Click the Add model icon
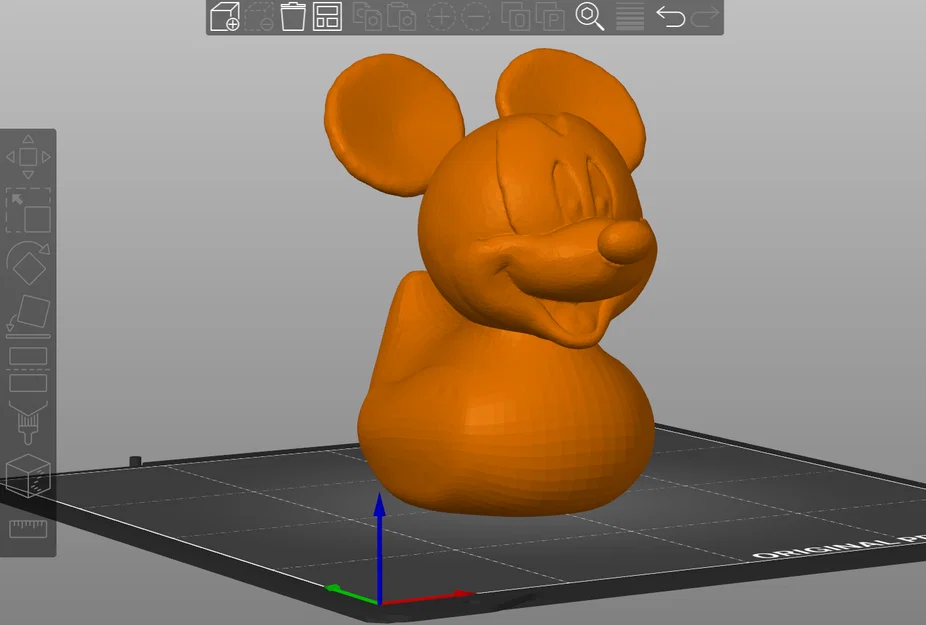The image size is (926, 625). [225, 17]
